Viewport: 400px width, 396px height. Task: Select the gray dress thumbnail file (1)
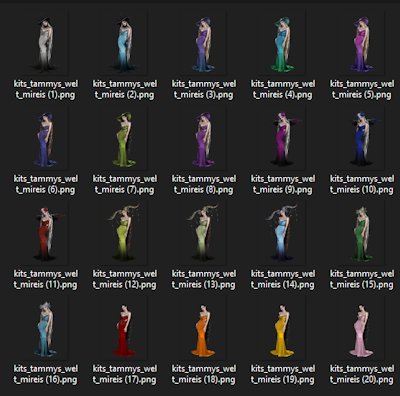click(x=46, y=43)
